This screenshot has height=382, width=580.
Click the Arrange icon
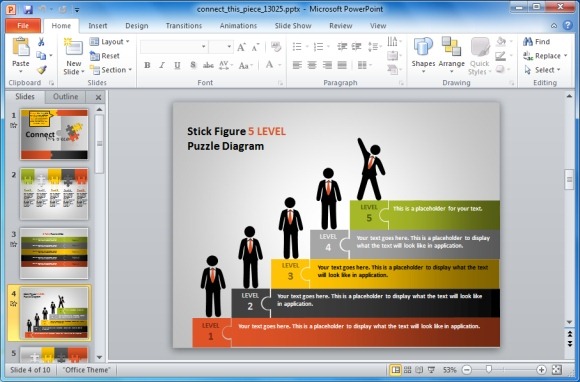[451, 47]
